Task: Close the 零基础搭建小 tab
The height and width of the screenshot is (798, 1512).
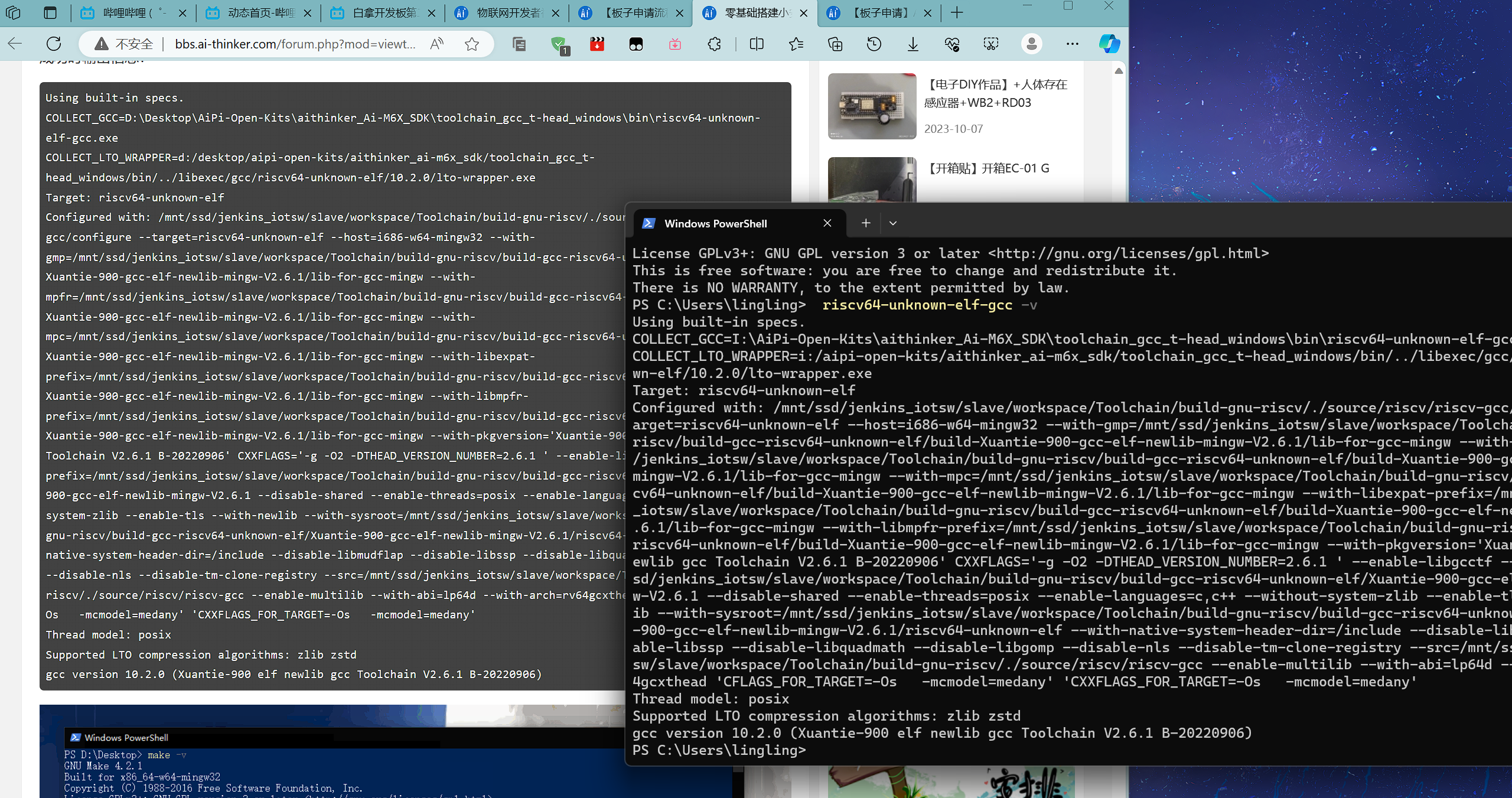Action: tap(804, 12)
